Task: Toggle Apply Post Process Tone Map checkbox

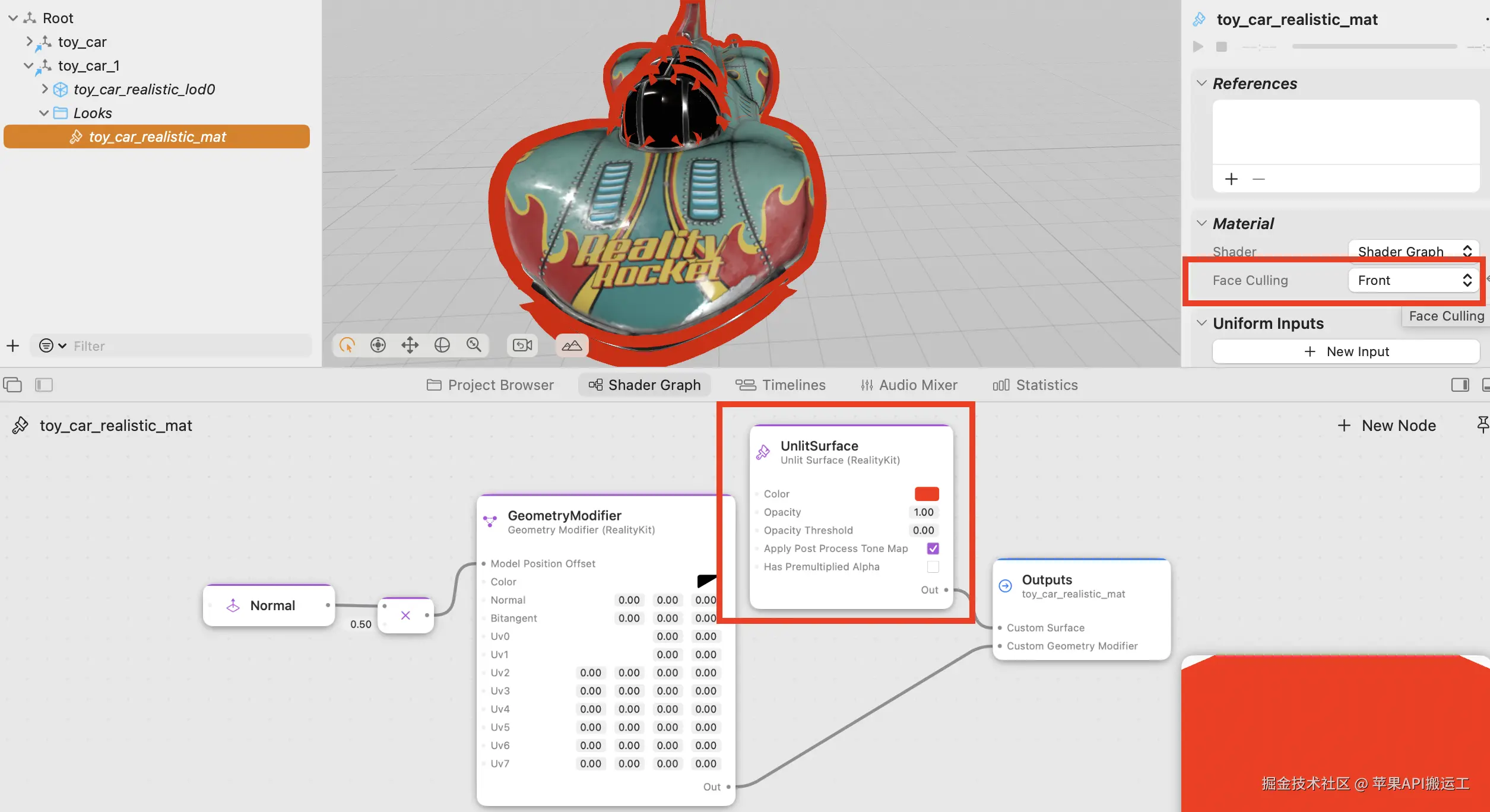Action: (933, 548)
